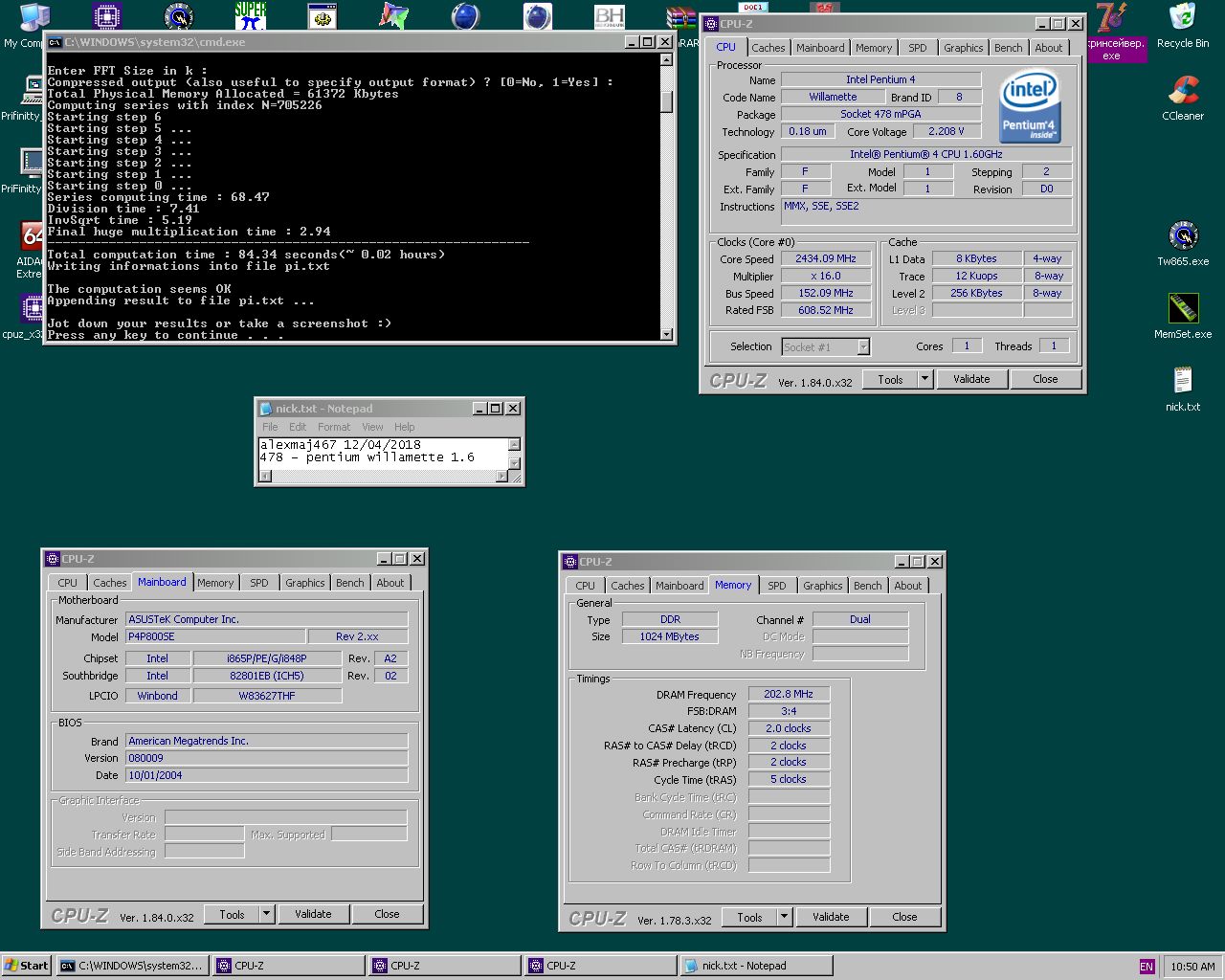Open About tab in the Memory CPU-Z window
Image resolution: width=1225 pixels, height=980 pixels.
[x=907, y=586]
